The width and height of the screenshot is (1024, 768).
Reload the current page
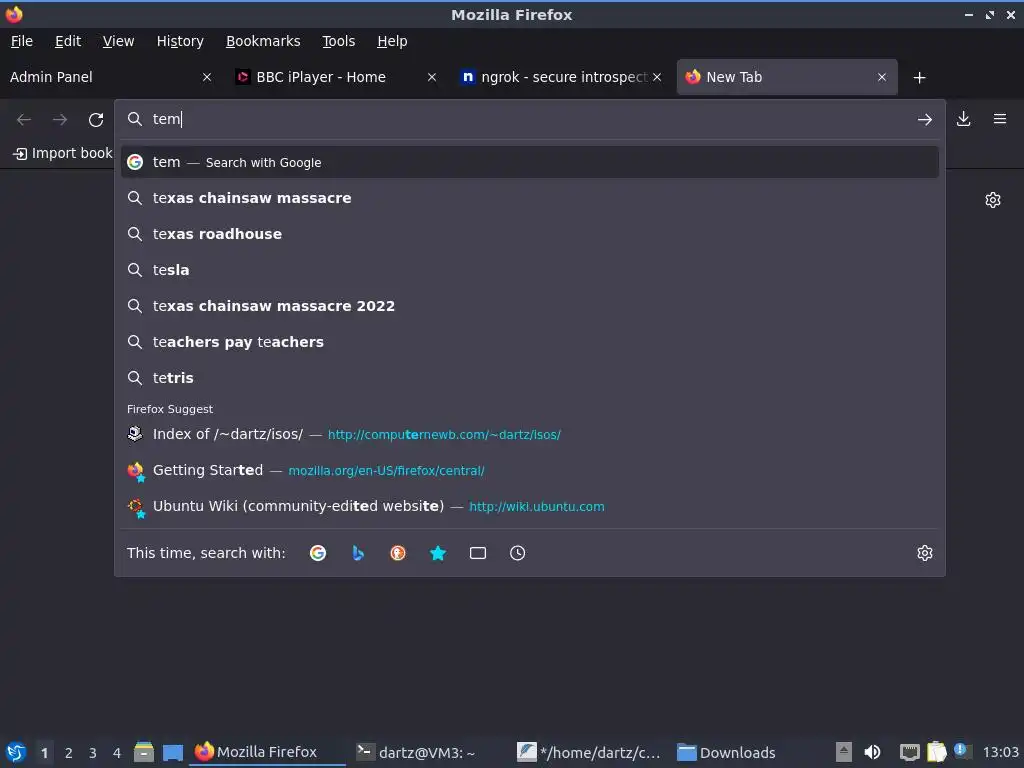[96, 120]
